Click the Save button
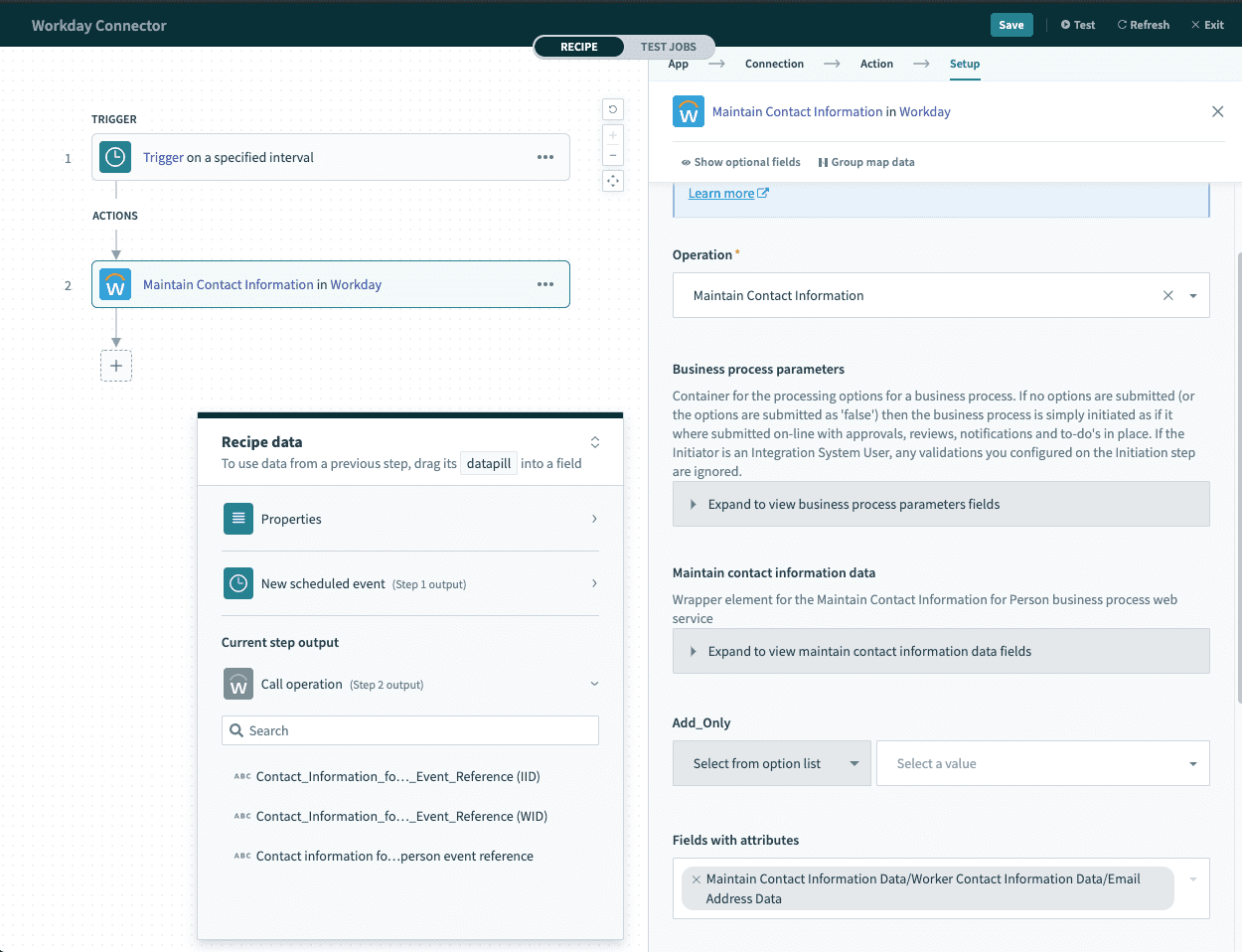1242x952 pixels. point(1010,25)
